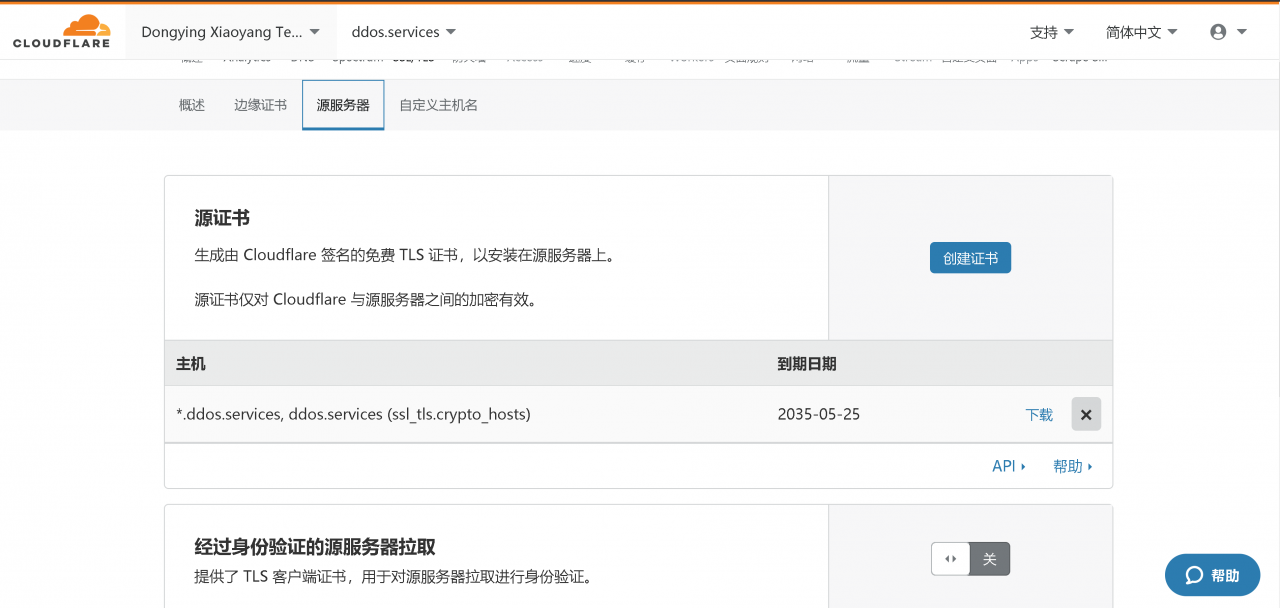1280x608 pixels.
Task: Open the ddos.services domain dropdown
Action: point(404,32)
